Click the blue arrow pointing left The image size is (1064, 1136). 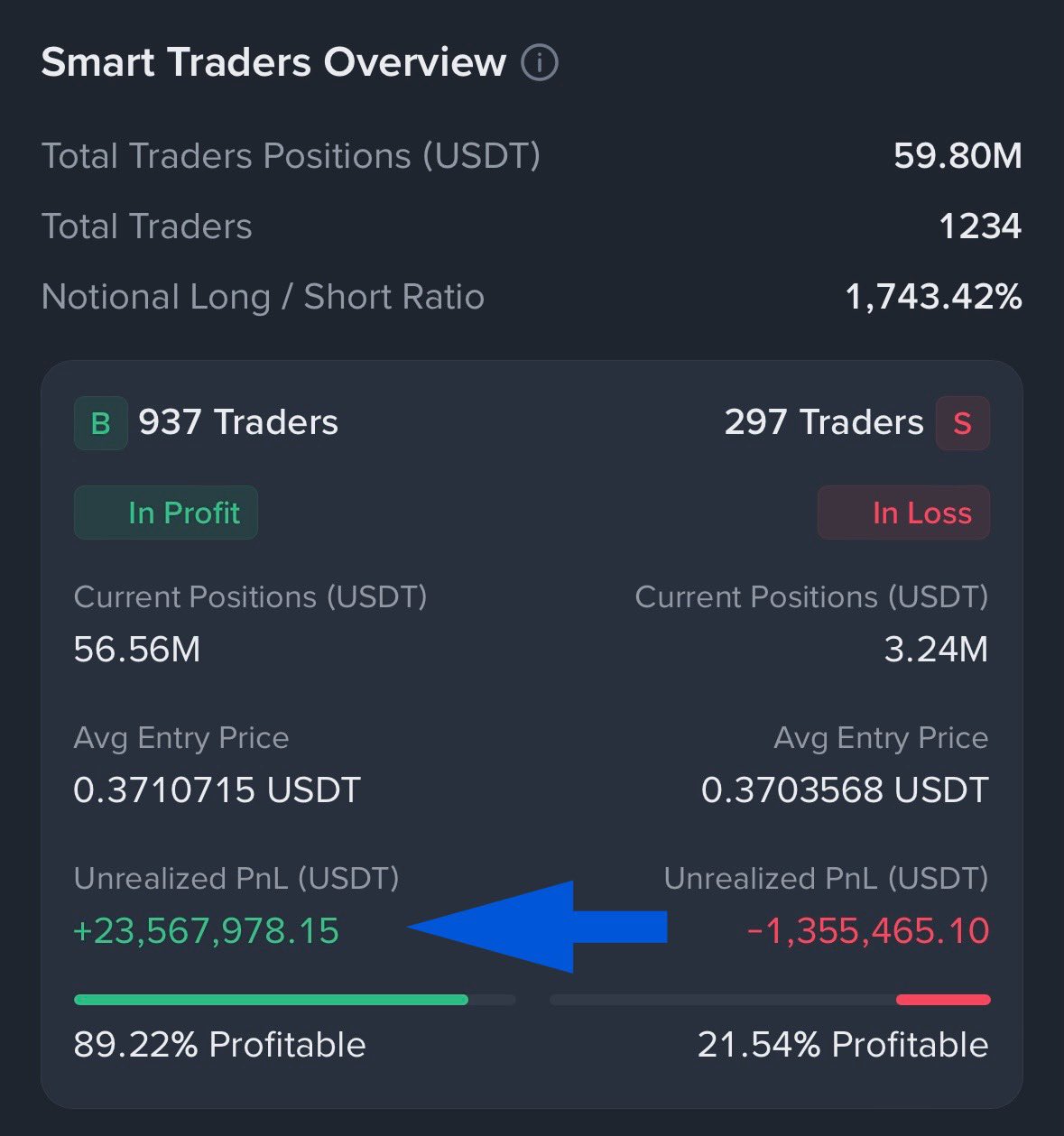coord(537,927)
